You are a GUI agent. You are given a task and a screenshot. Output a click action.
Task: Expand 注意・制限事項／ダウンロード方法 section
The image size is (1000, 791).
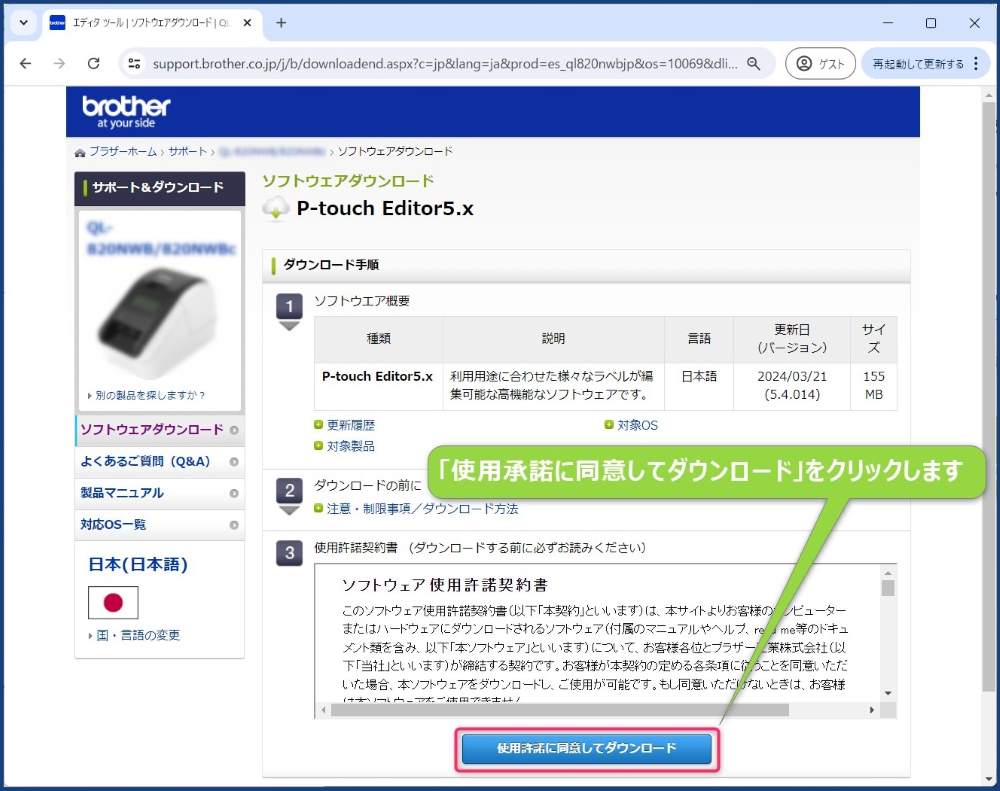click(x=422, y=508)
